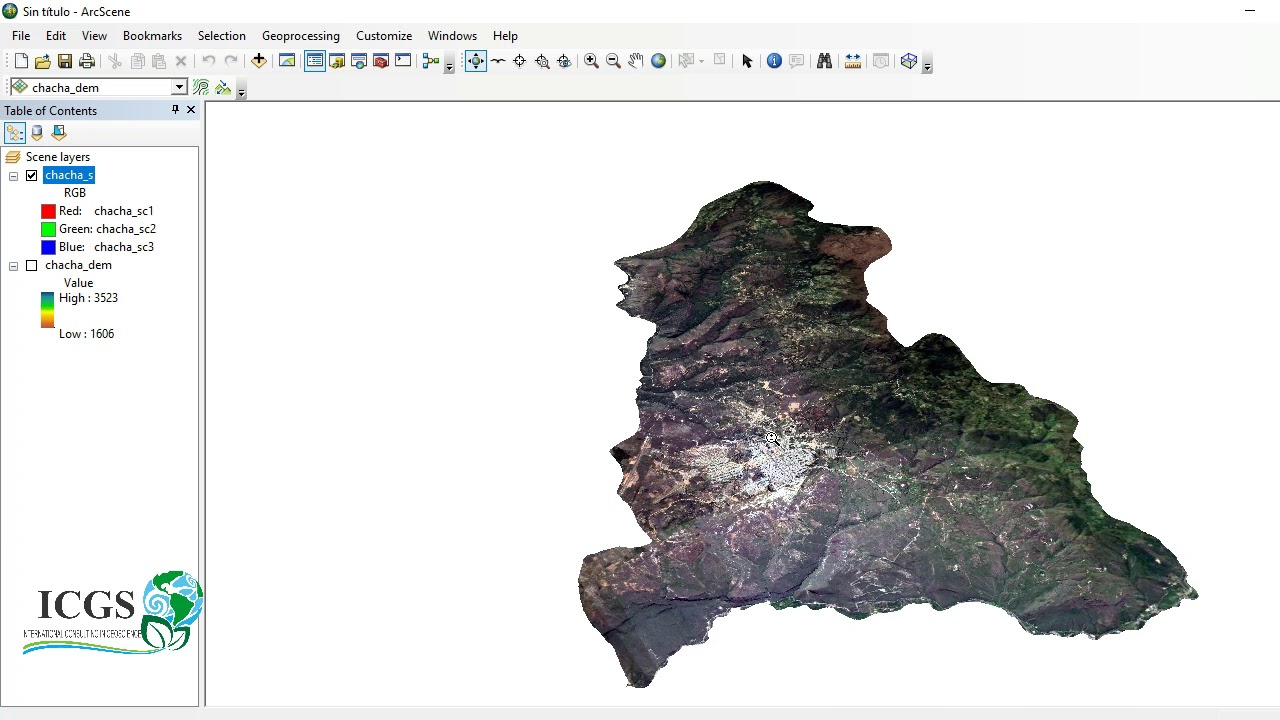Minimize the ArcScene window
This screenshot has height=720, width=1280.
click(1250, 12)
